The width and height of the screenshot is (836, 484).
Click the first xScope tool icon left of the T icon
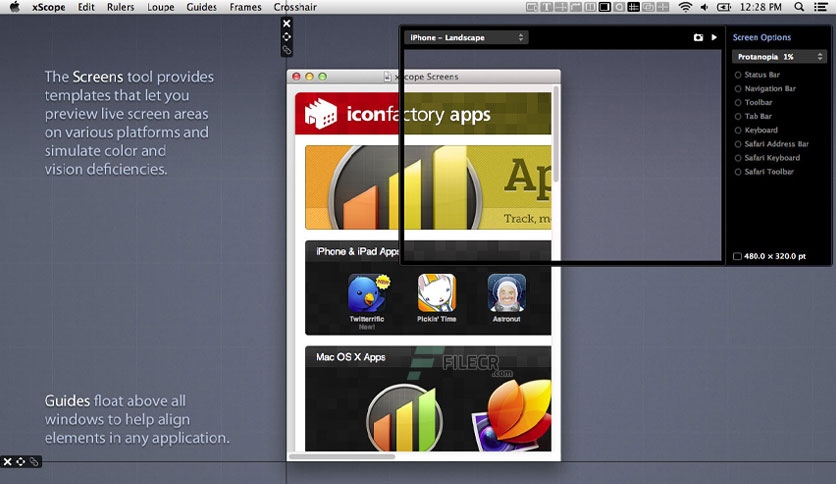[x=532, y=7]
